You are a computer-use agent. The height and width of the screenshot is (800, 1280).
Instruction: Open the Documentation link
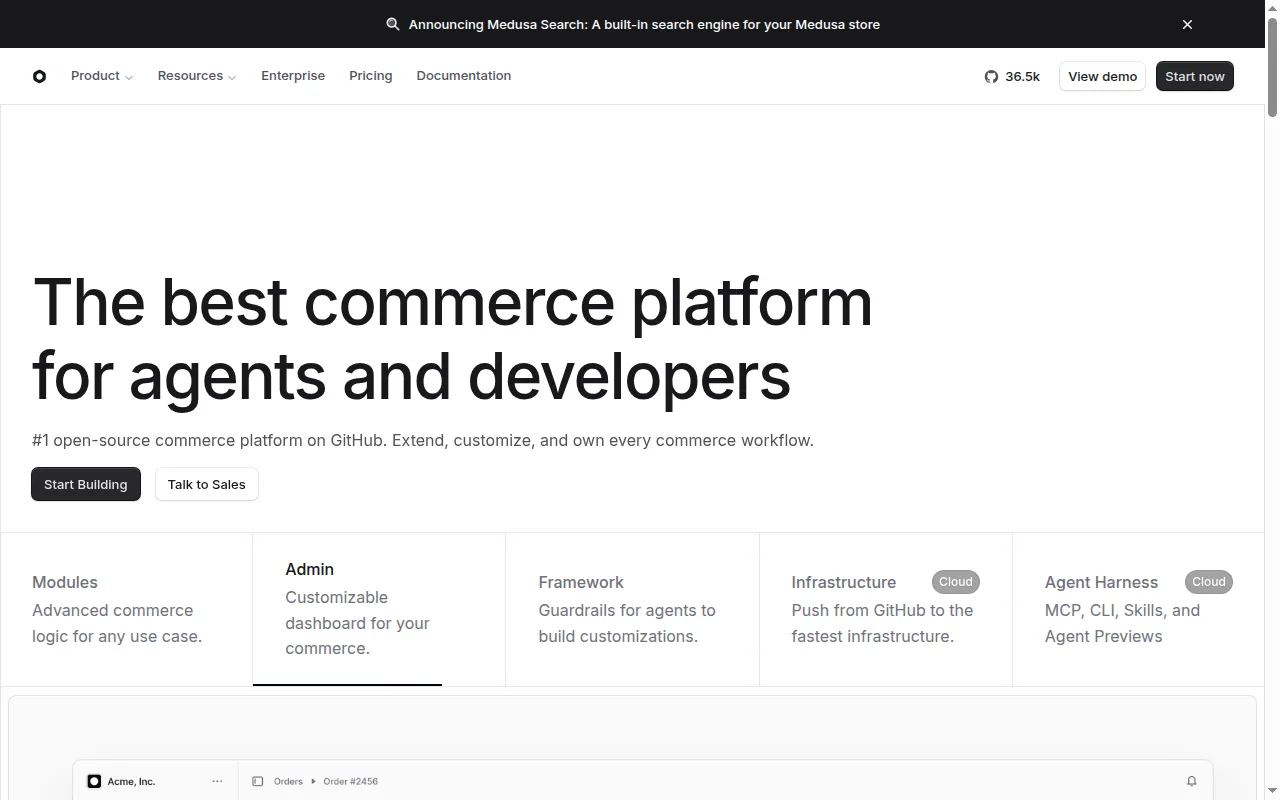(464, 76)
